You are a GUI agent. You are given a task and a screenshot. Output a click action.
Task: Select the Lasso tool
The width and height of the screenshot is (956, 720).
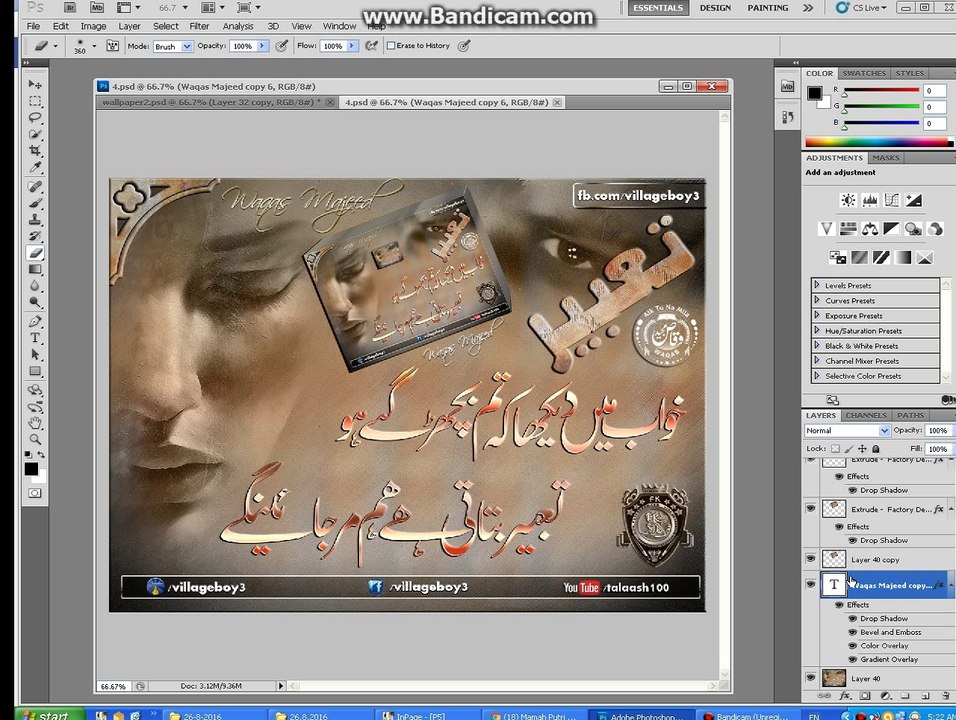pyautogui.click(x=35, y=118)
